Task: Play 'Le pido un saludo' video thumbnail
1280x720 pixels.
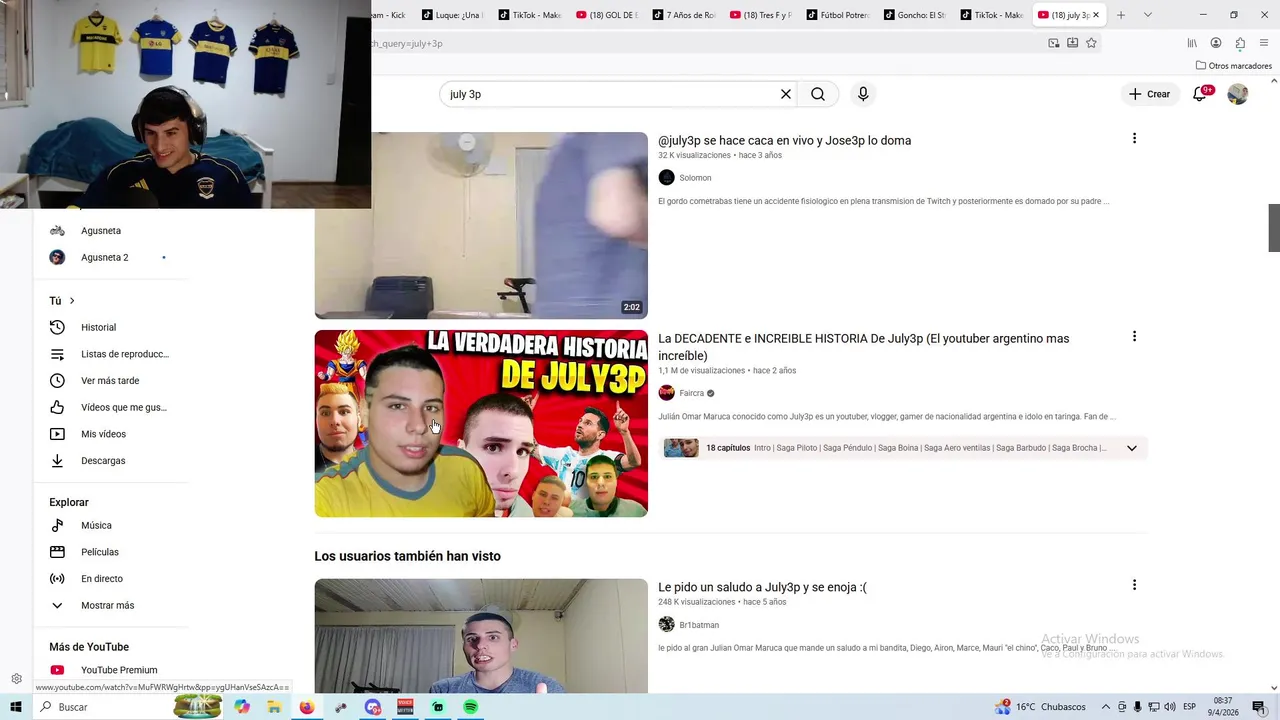Action: coord(481,636)
